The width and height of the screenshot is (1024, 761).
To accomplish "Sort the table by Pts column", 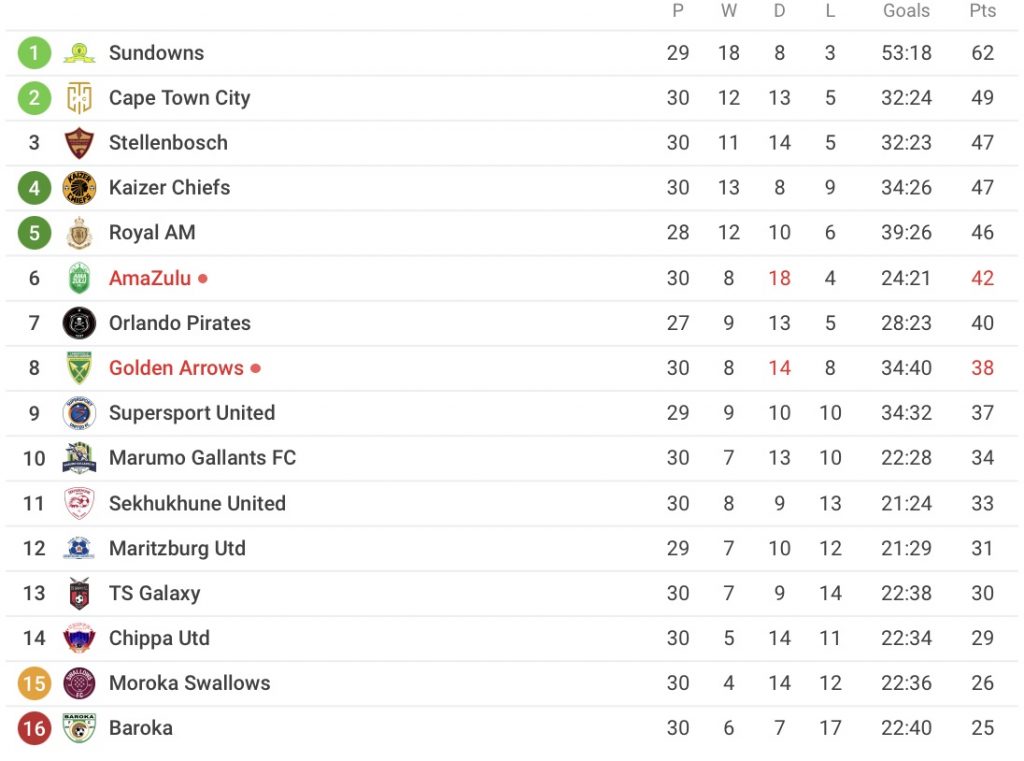I will pyautogui.click(x=982, y=11).
